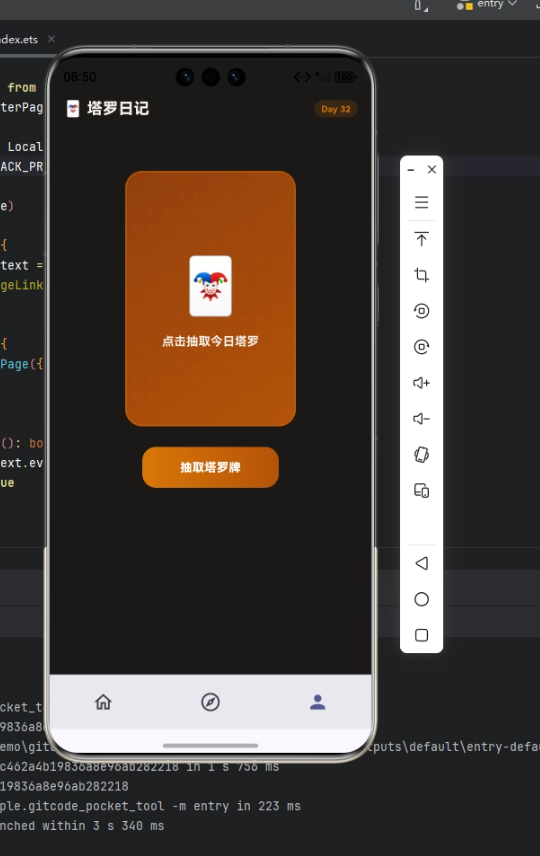Click the 塔罗日记 app logo icon

[73, 109]
